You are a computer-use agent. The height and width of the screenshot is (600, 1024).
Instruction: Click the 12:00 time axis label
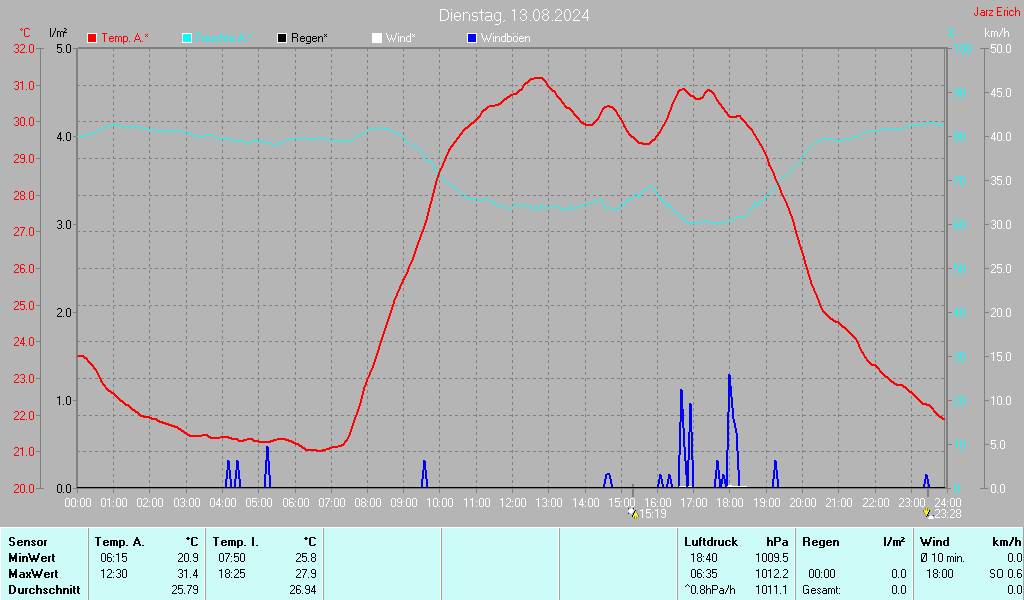[513, 503]
